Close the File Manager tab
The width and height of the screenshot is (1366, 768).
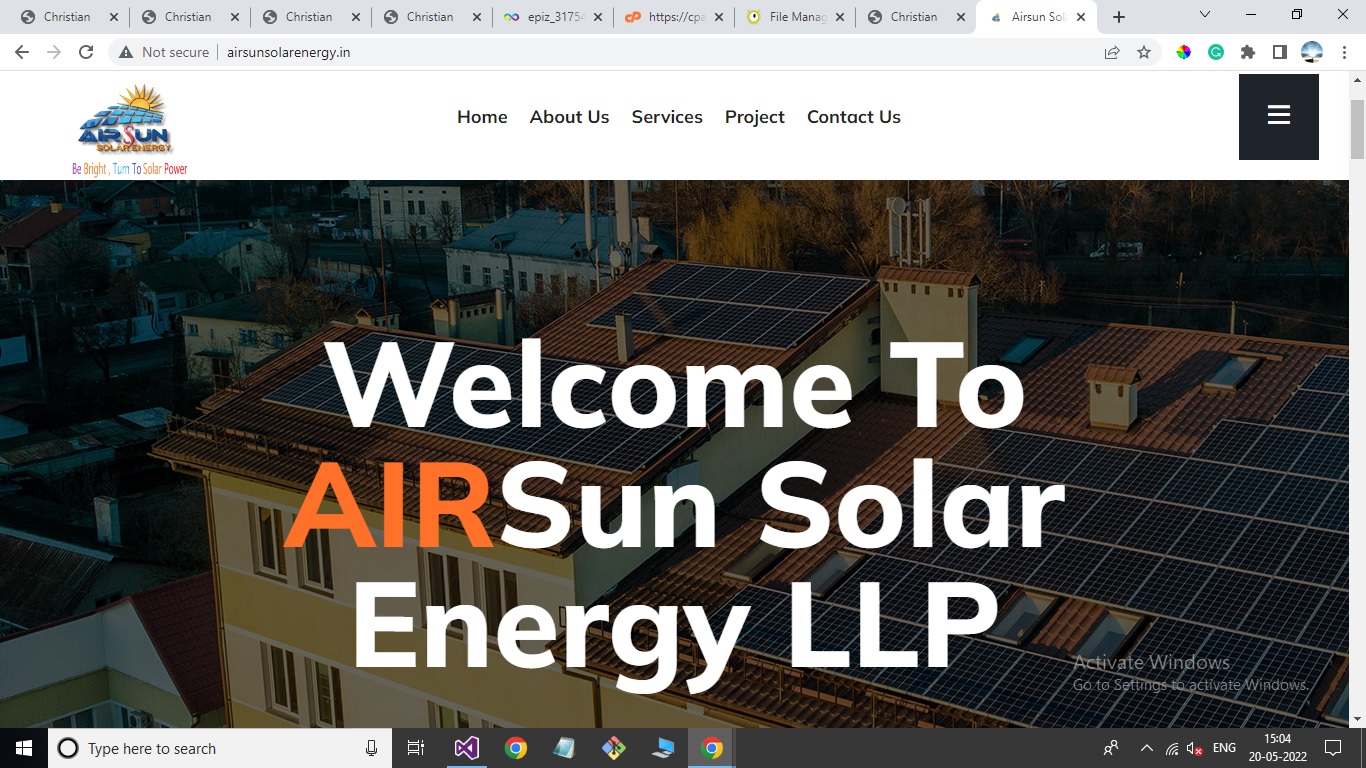tap(840, 17)
